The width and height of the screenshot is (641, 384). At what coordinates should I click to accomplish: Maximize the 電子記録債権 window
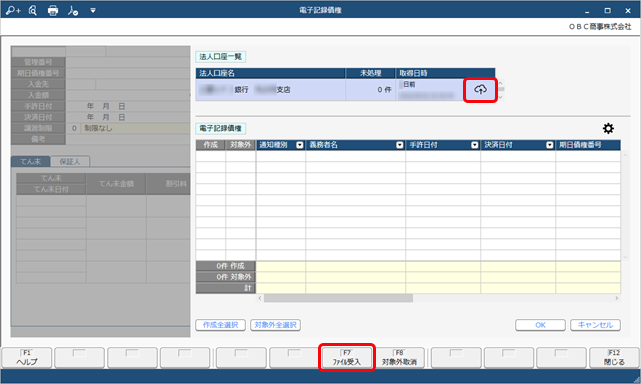(x=607, y=11)
